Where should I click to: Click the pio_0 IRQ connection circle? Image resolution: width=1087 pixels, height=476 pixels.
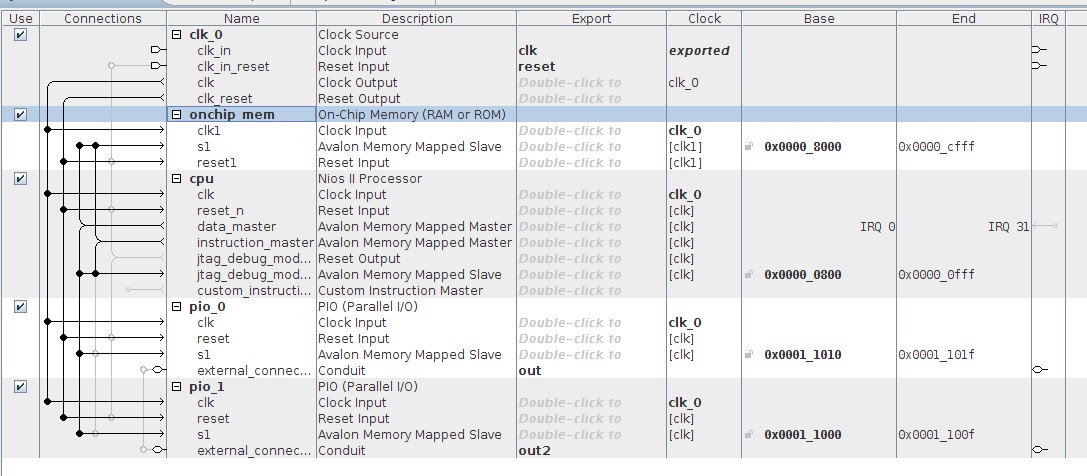pyautogui.click(x=1039, y=370)
